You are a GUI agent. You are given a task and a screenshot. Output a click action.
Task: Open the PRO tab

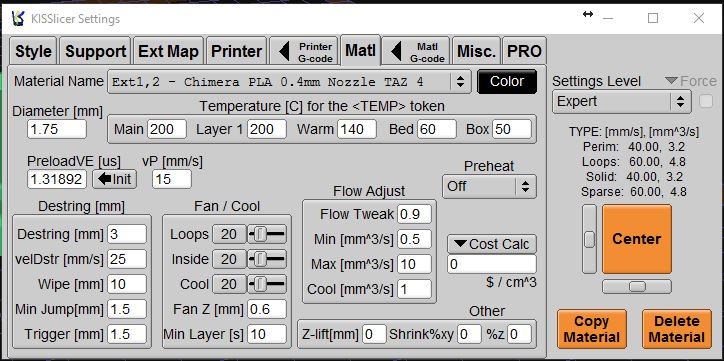(525, 51)
